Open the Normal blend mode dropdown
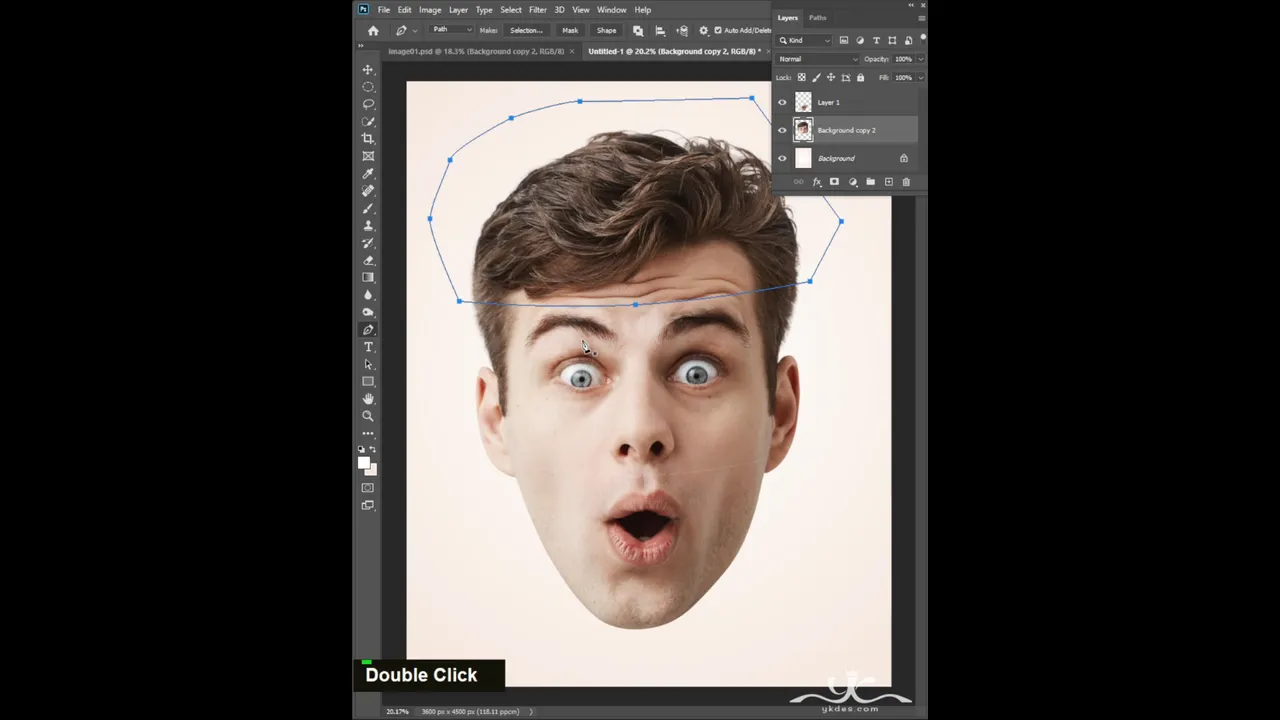Image resolution: width=1280 pixels, height=720 pixels. 817,59
